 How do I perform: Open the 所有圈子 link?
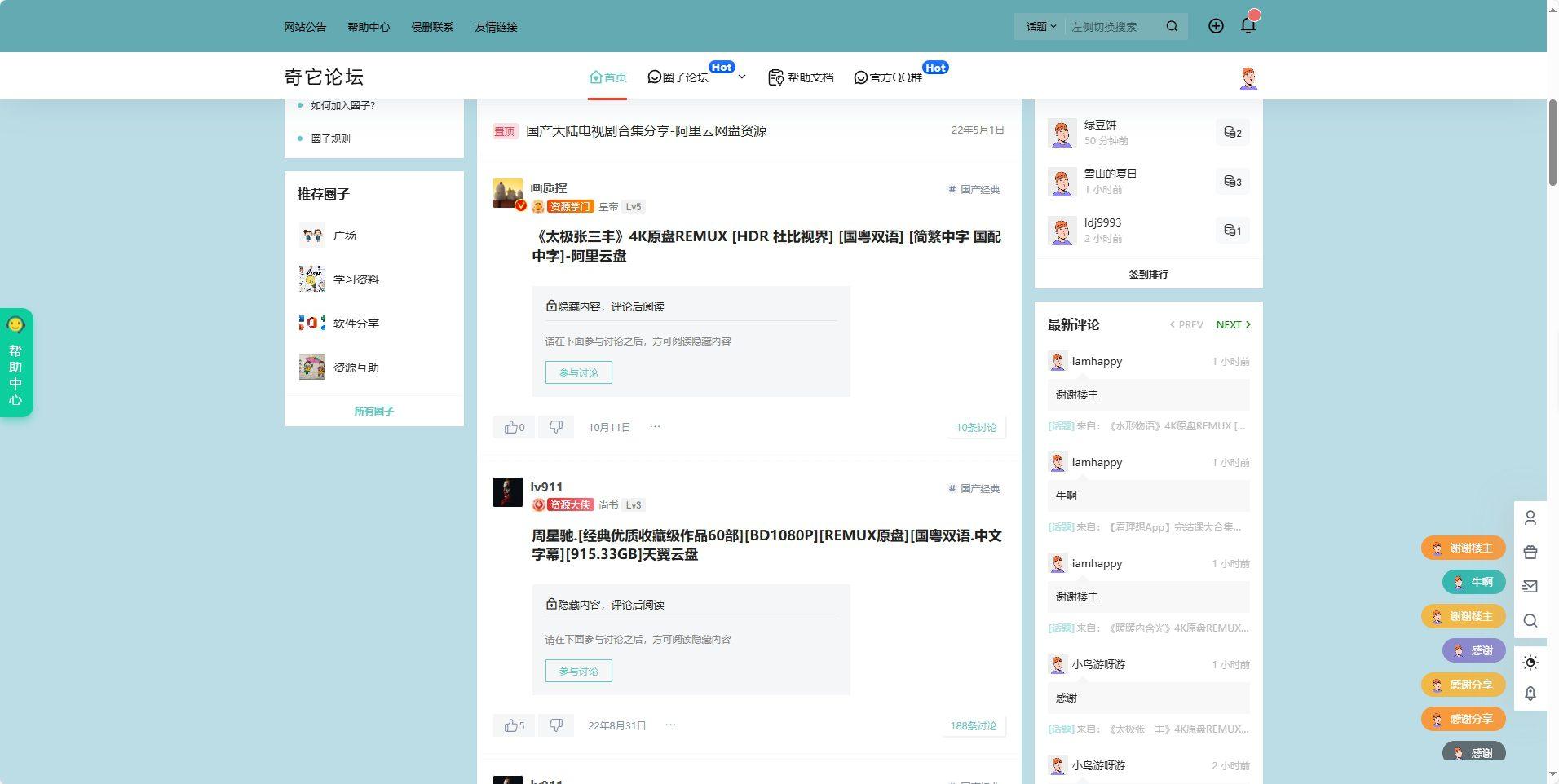click(373, 411)
